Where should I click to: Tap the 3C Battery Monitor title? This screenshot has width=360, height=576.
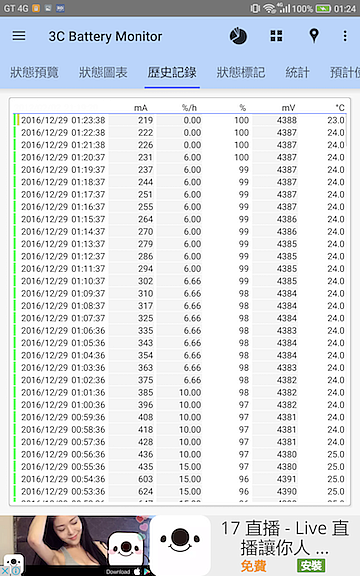pyautogui.click(x=105, y=36)
